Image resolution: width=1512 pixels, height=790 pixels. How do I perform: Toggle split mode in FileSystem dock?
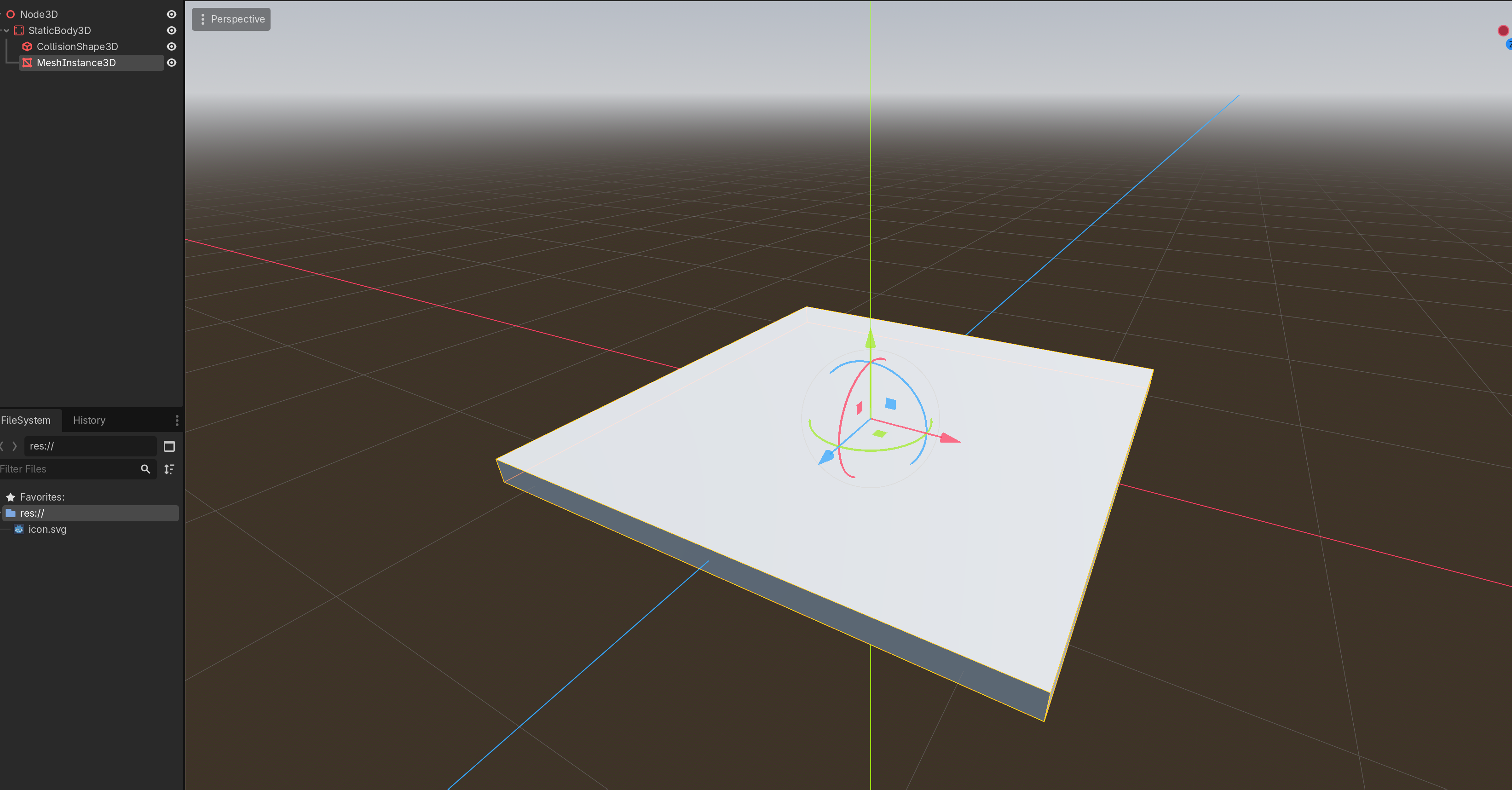pyautogui.click(x=169, y=447)
